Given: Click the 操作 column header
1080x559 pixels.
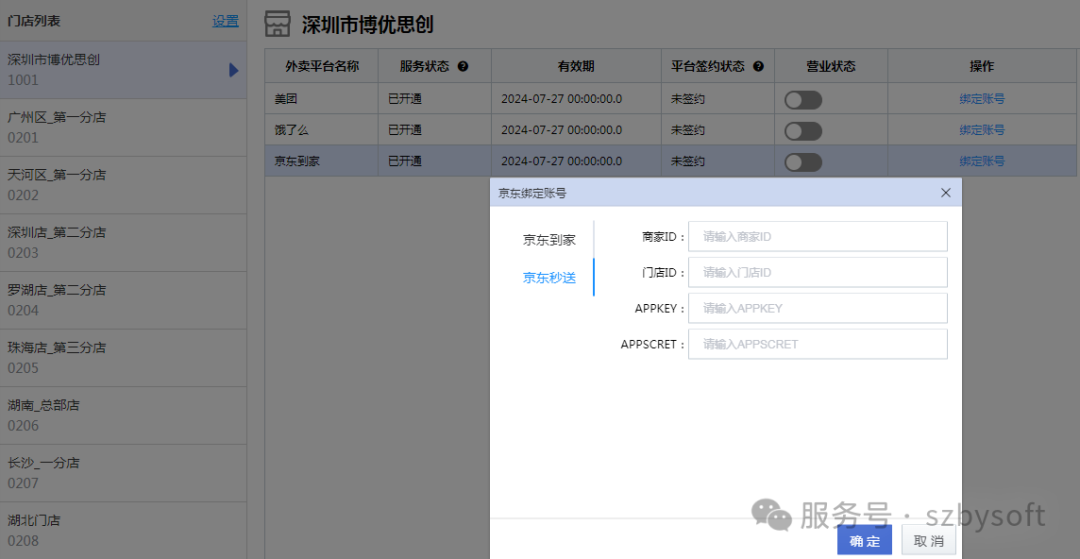Looking at the screenshot, I should pos(982,67).
